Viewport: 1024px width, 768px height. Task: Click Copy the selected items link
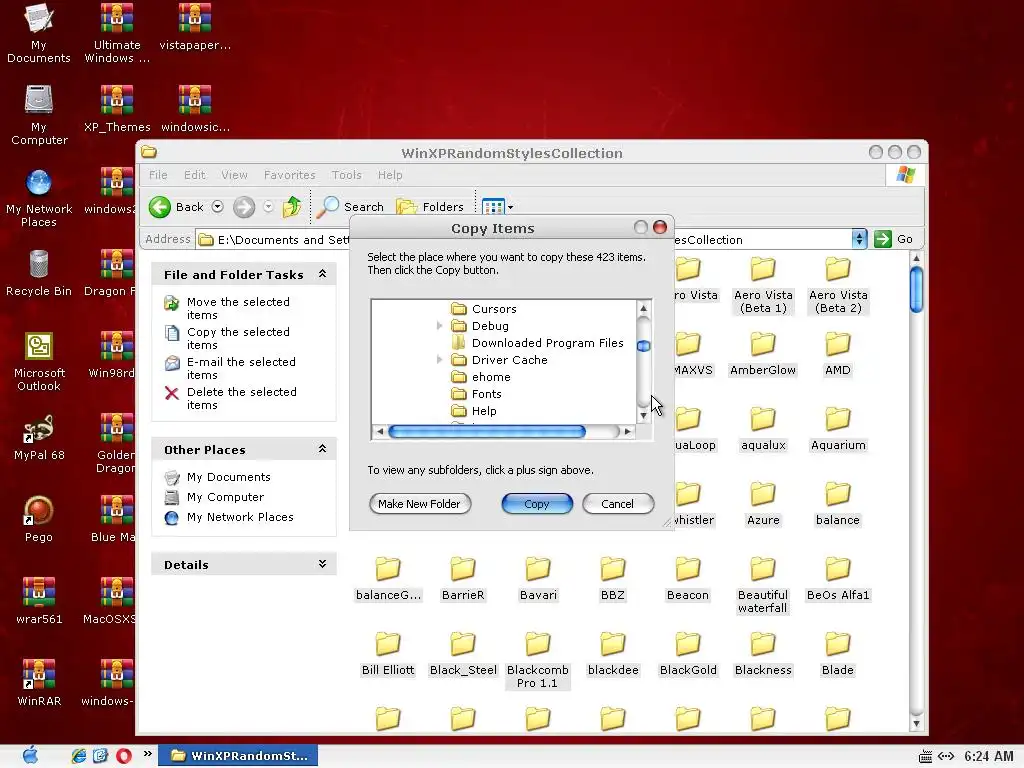tap(238, 338)
